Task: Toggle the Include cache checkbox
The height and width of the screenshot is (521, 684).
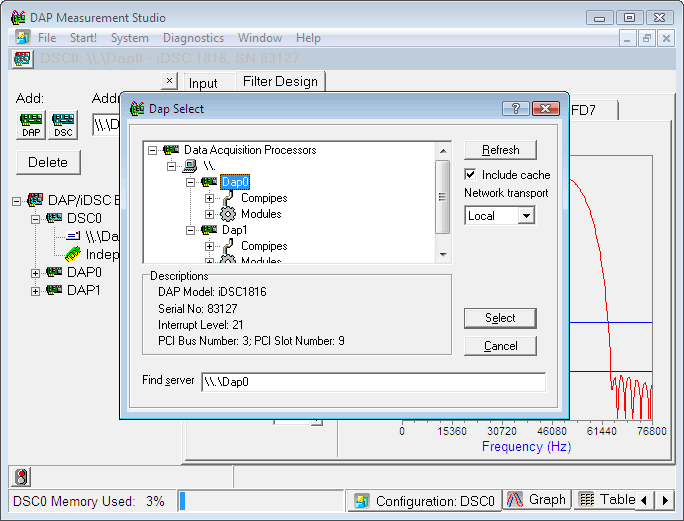Action: click(x=470, y=175)
